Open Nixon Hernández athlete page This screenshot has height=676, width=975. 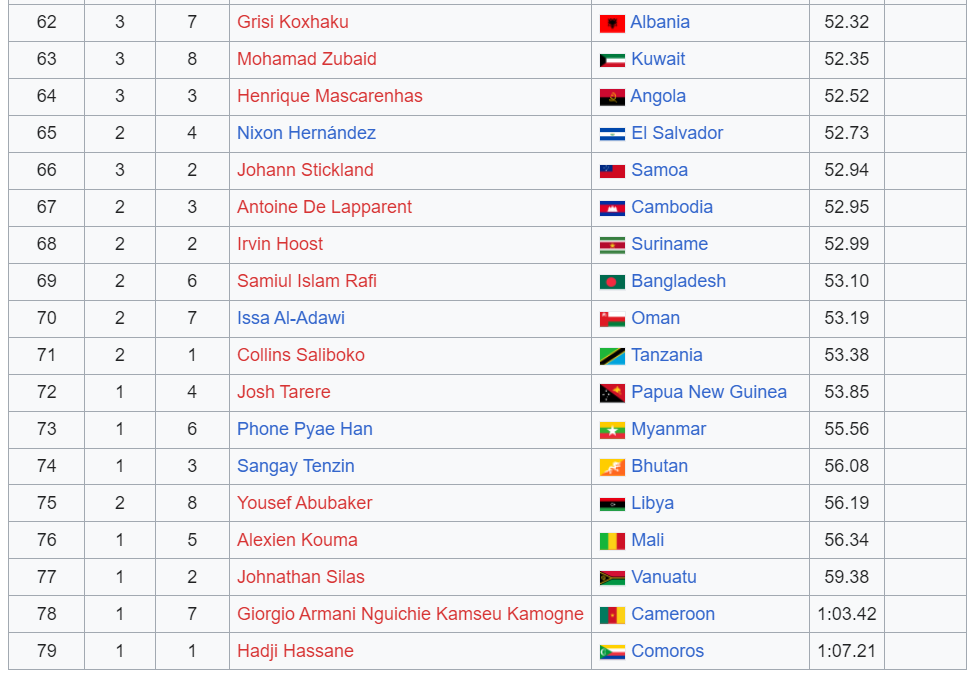(306, 133)
